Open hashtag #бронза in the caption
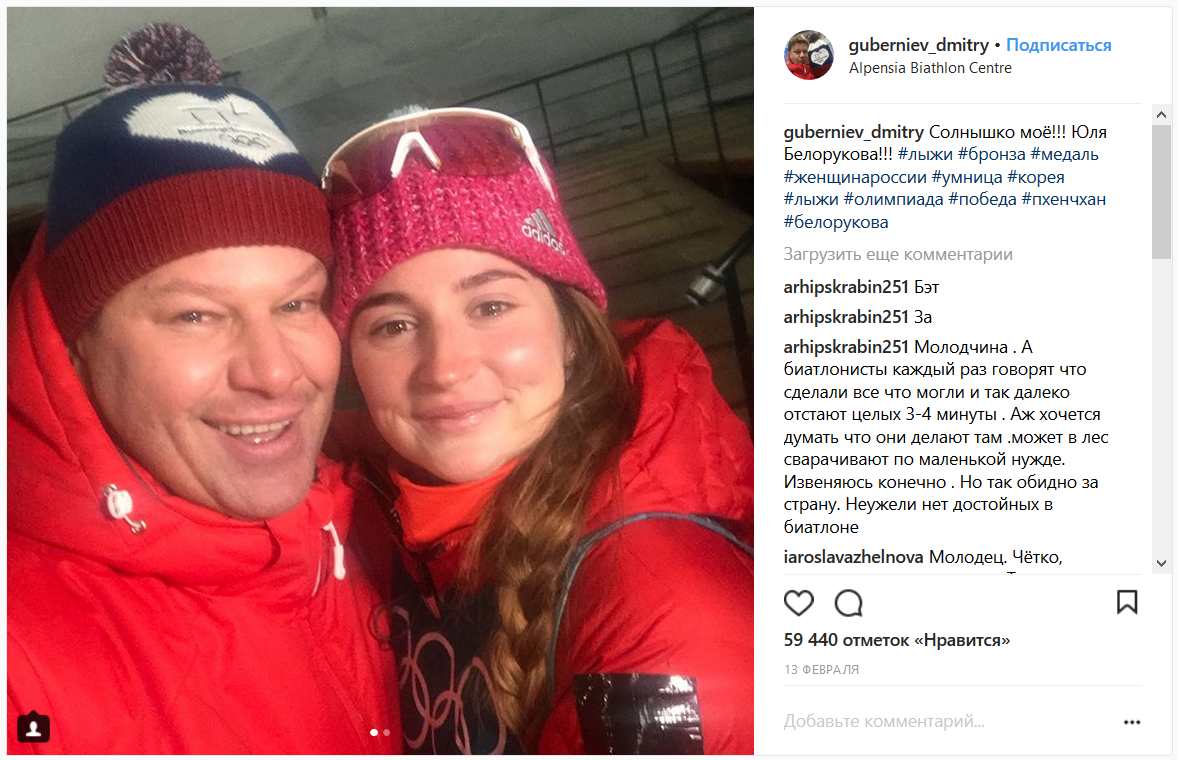Image resolution: width=1178 pixels, height=760 pixels. pos(991,155)
